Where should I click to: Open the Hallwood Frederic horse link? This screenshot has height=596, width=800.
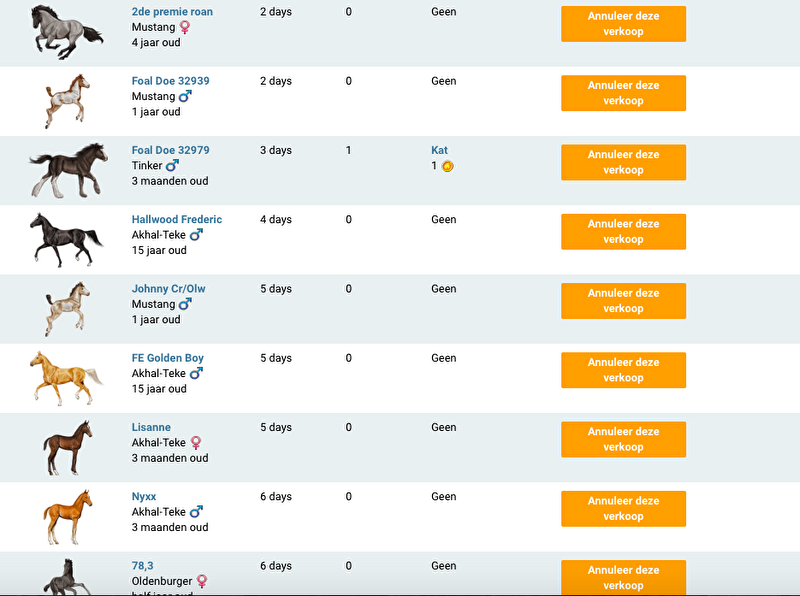point(177,219)
